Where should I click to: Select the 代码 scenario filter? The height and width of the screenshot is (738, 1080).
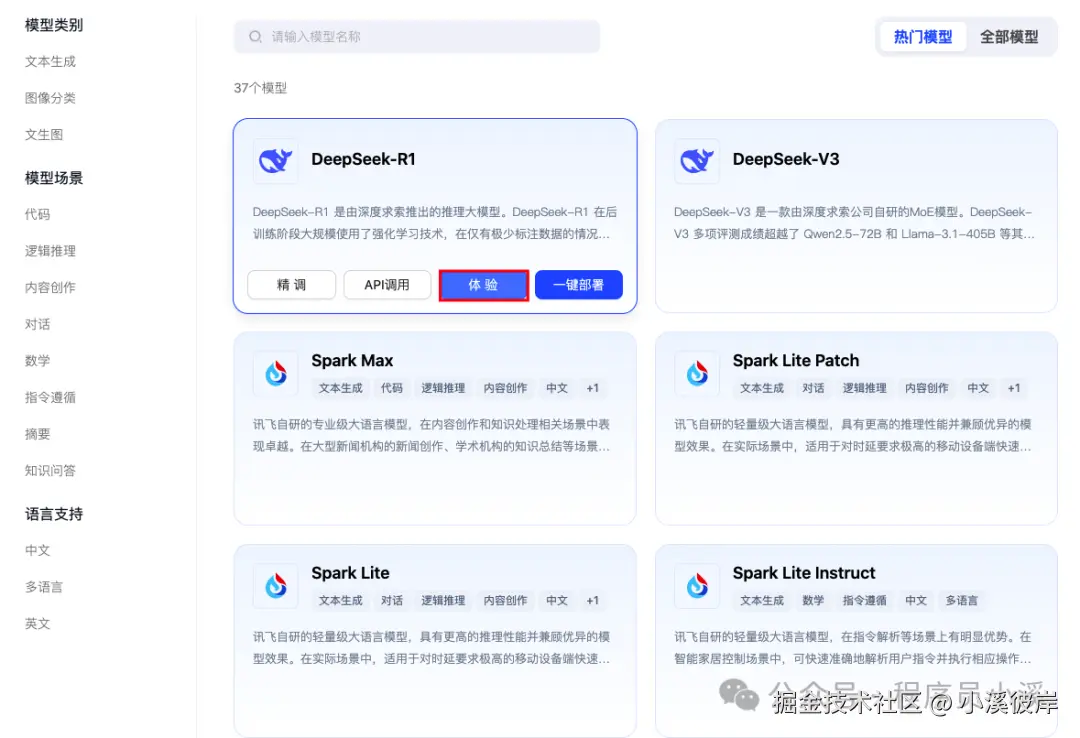pos(37,214)
